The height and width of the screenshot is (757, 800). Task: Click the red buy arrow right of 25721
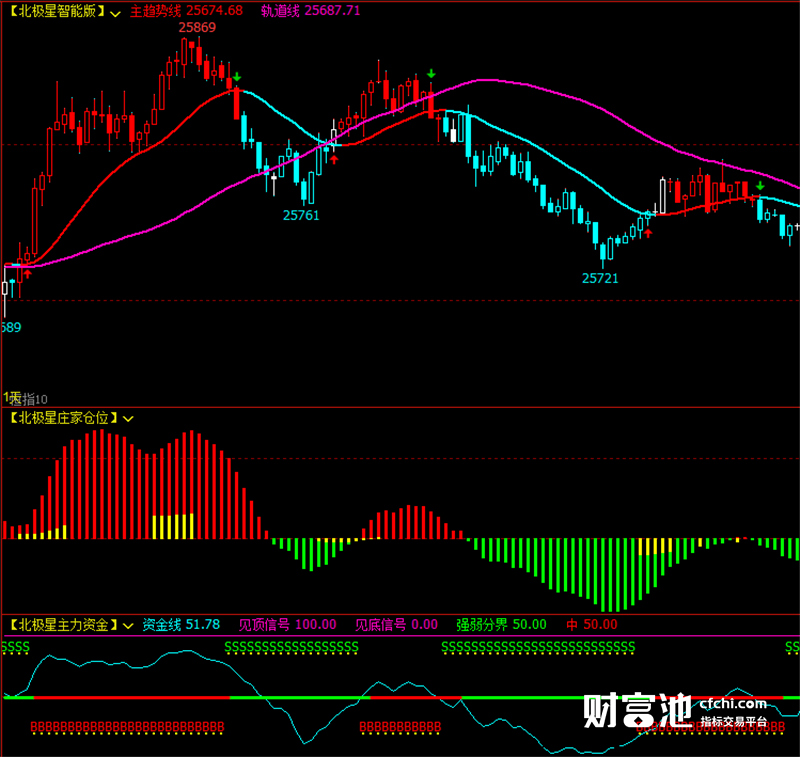(x=648, y=233)
